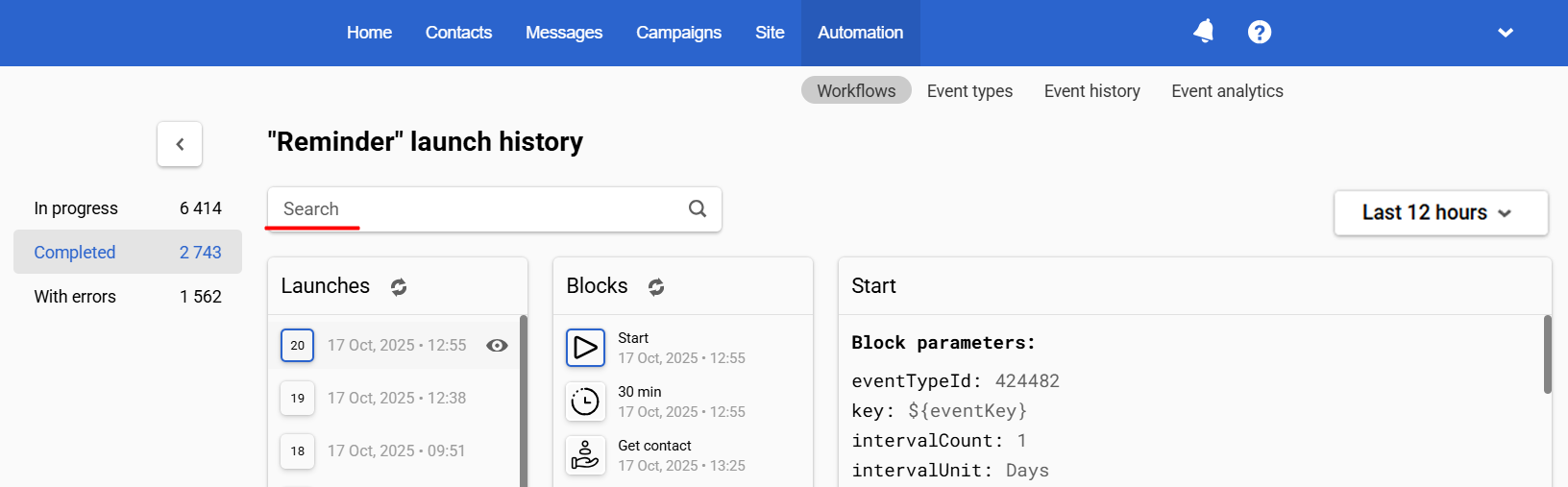The height and width of the screenshot is (487, 1568).
Task: Click the intervalUnit value Days
Action: point(1027,471)
